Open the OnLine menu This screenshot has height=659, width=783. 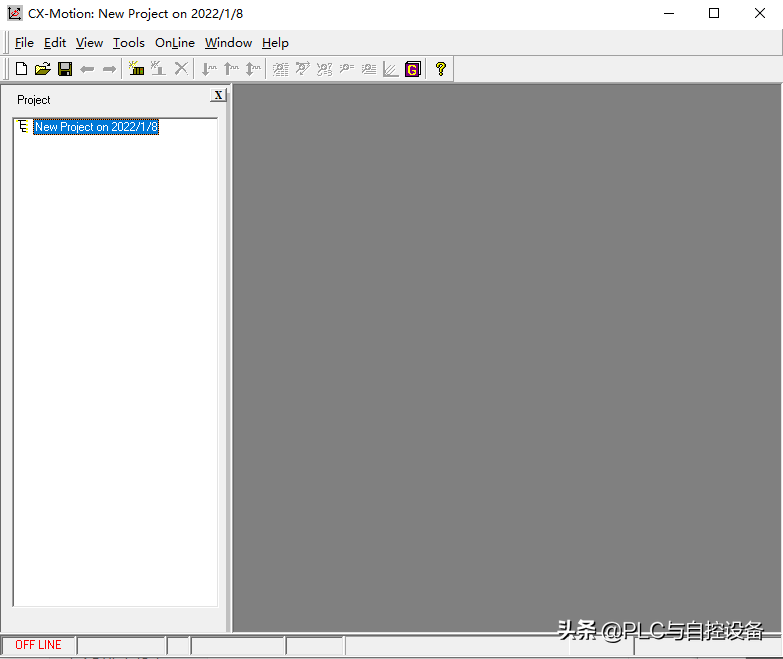pos(174,43)
